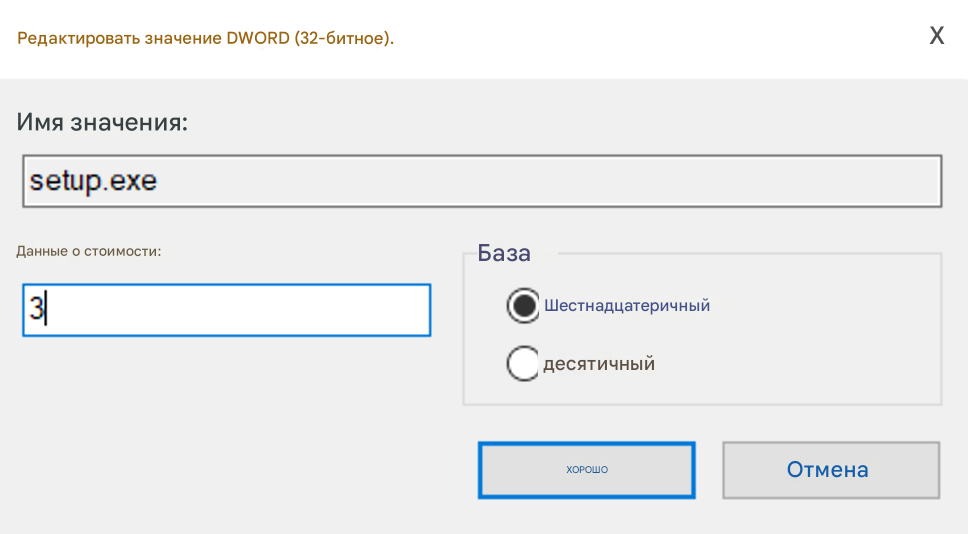Select the Шестнадцатеричный radio button circle
This screenshot has width=968, height=534.
click(523, 306)
